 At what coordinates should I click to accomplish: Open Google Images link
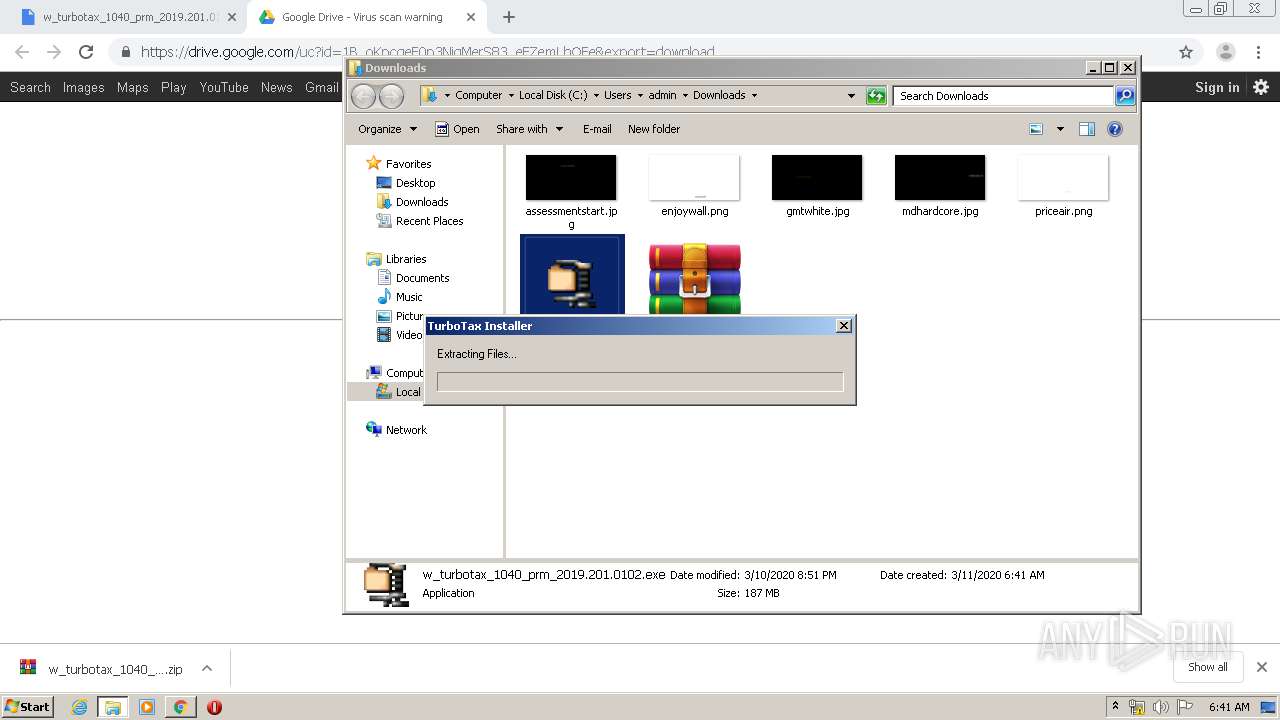coord(83,87)
